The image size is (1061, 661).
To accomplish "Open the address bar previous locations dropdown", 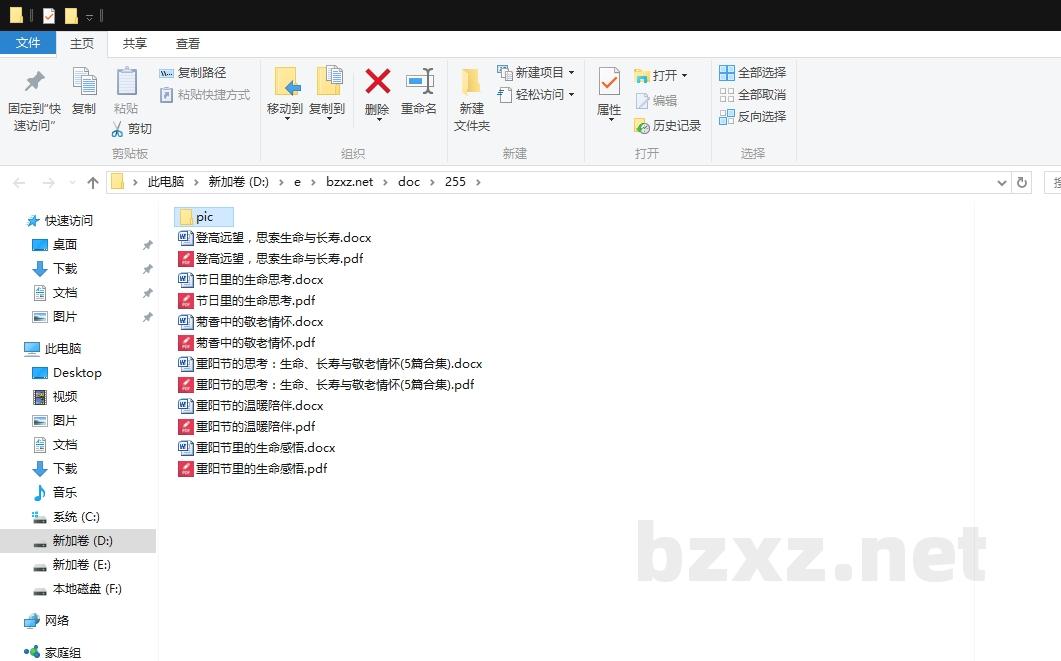I will pos(1002,182).
